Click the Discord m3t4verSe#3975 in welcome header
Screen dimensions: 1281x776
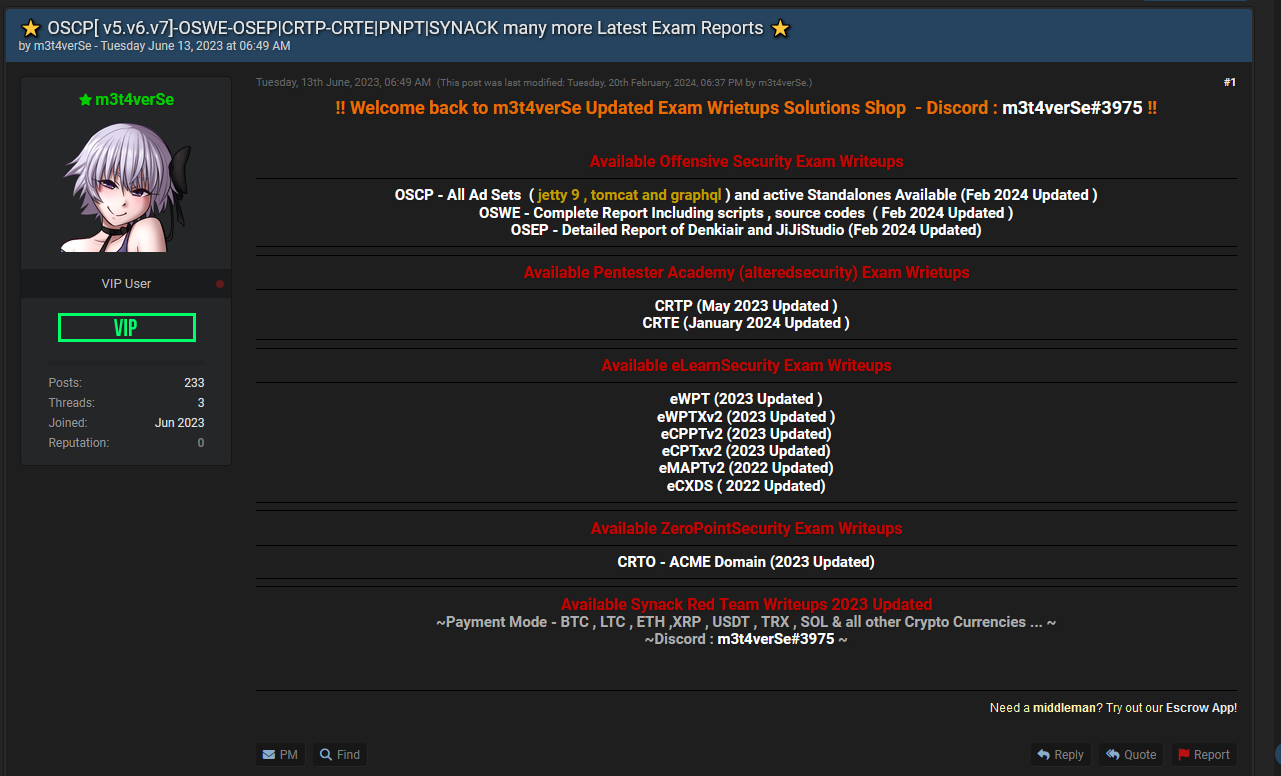pyautogui.click(x=1072, y=108)
